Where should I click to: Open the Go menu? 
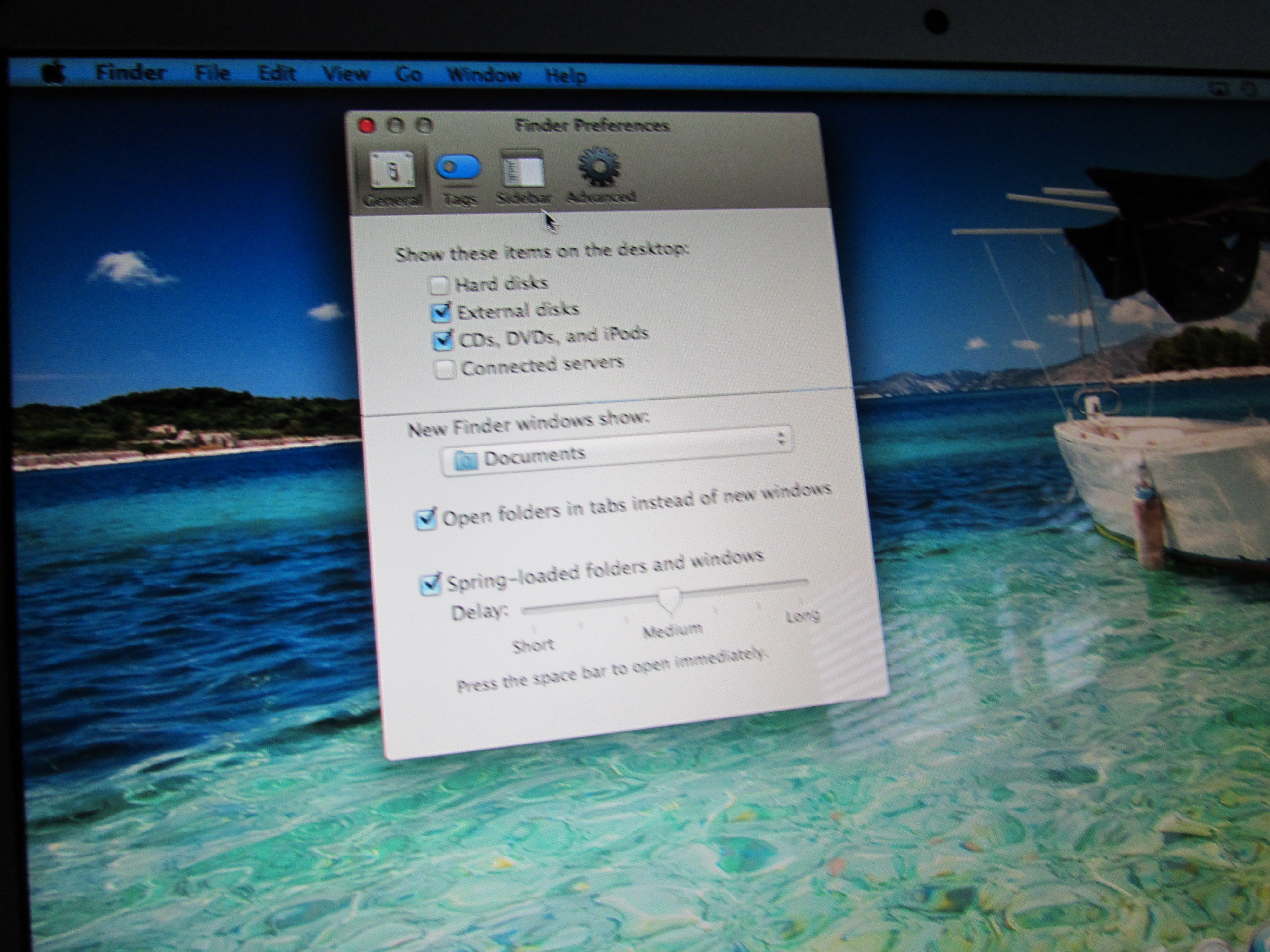coord(408,75)
